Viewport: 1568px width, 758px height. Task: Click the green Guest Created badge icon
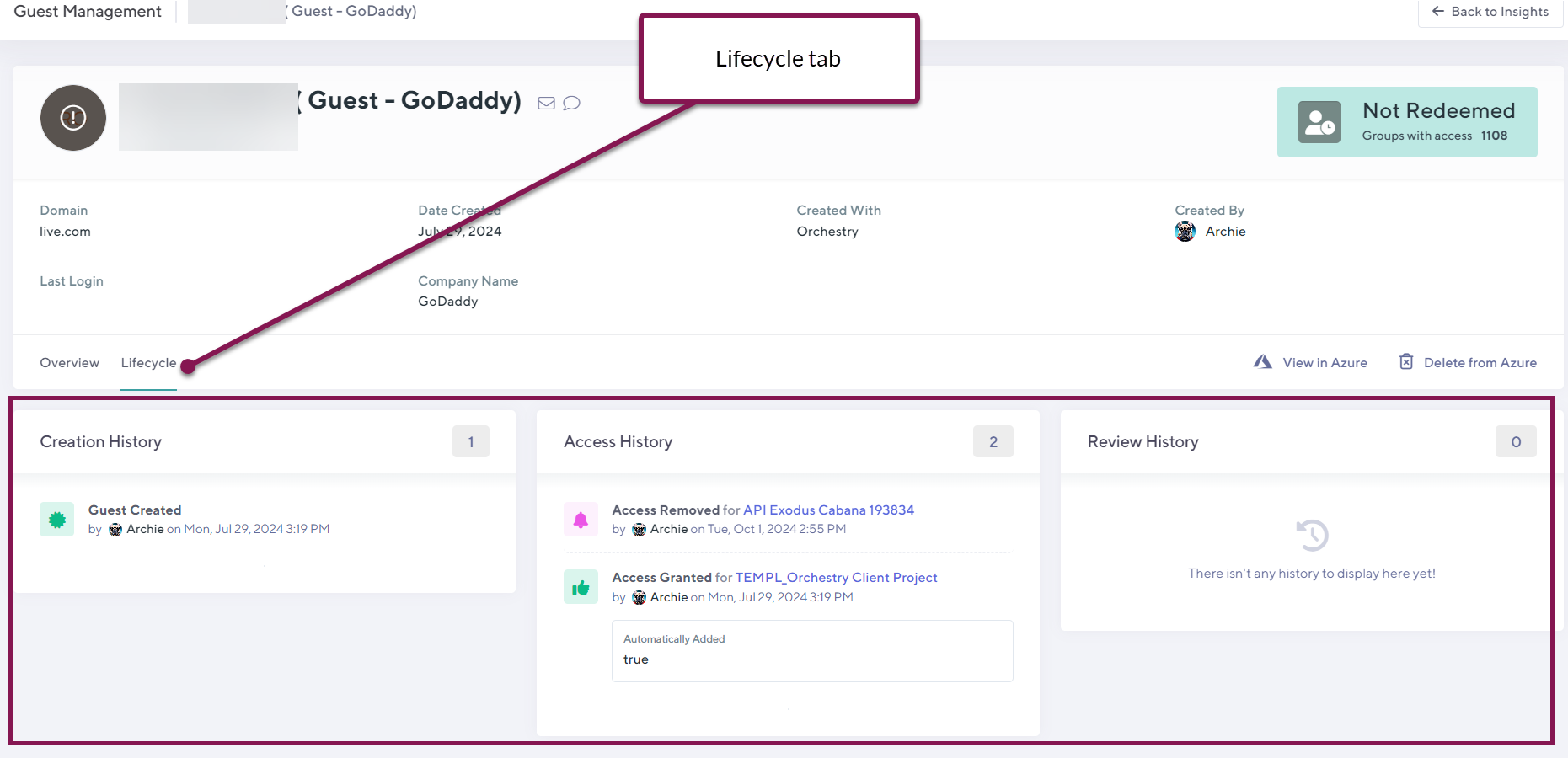pos(57,520)
